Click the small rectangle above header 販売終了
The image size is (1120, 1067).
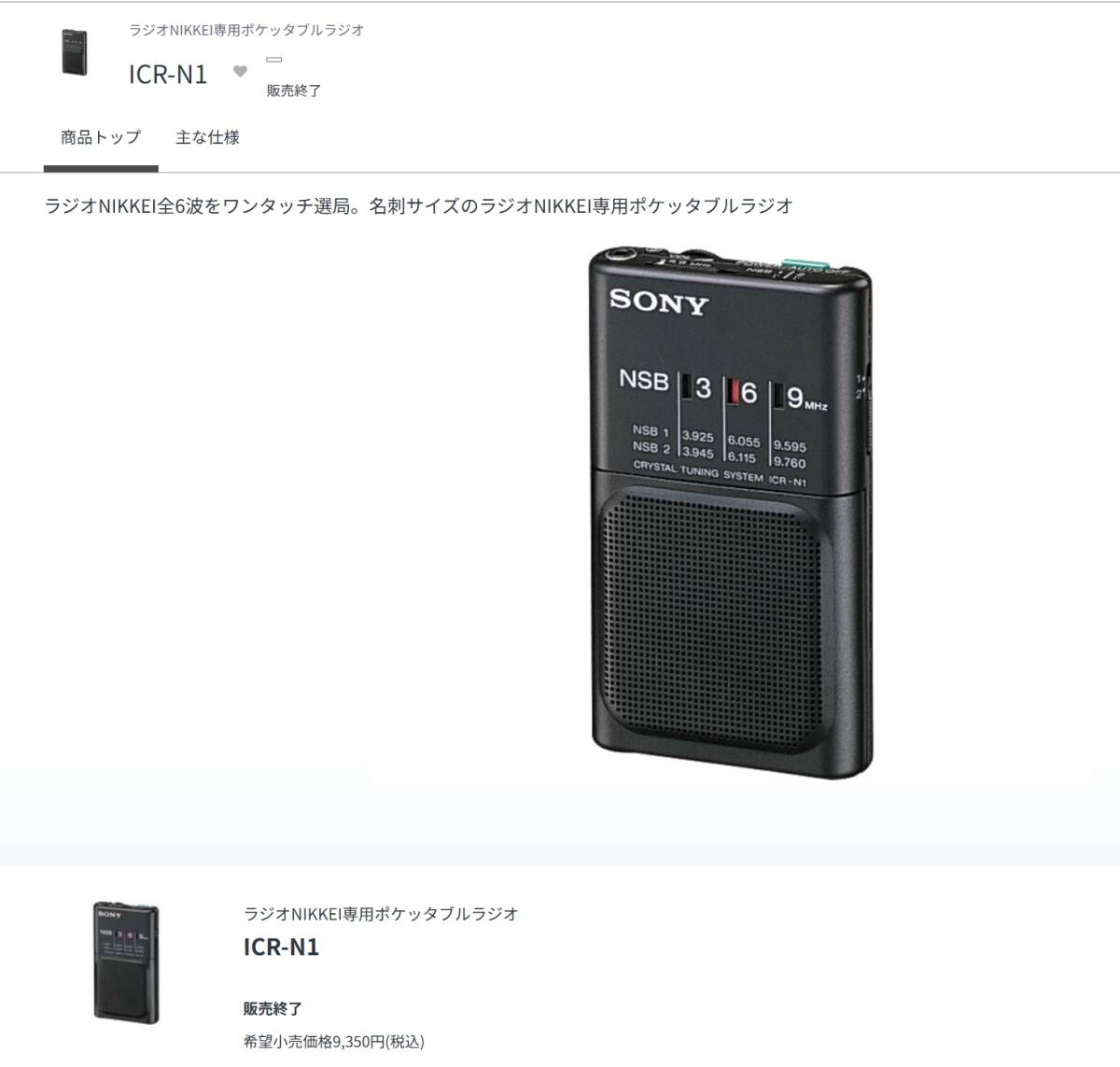pos(274,60)
